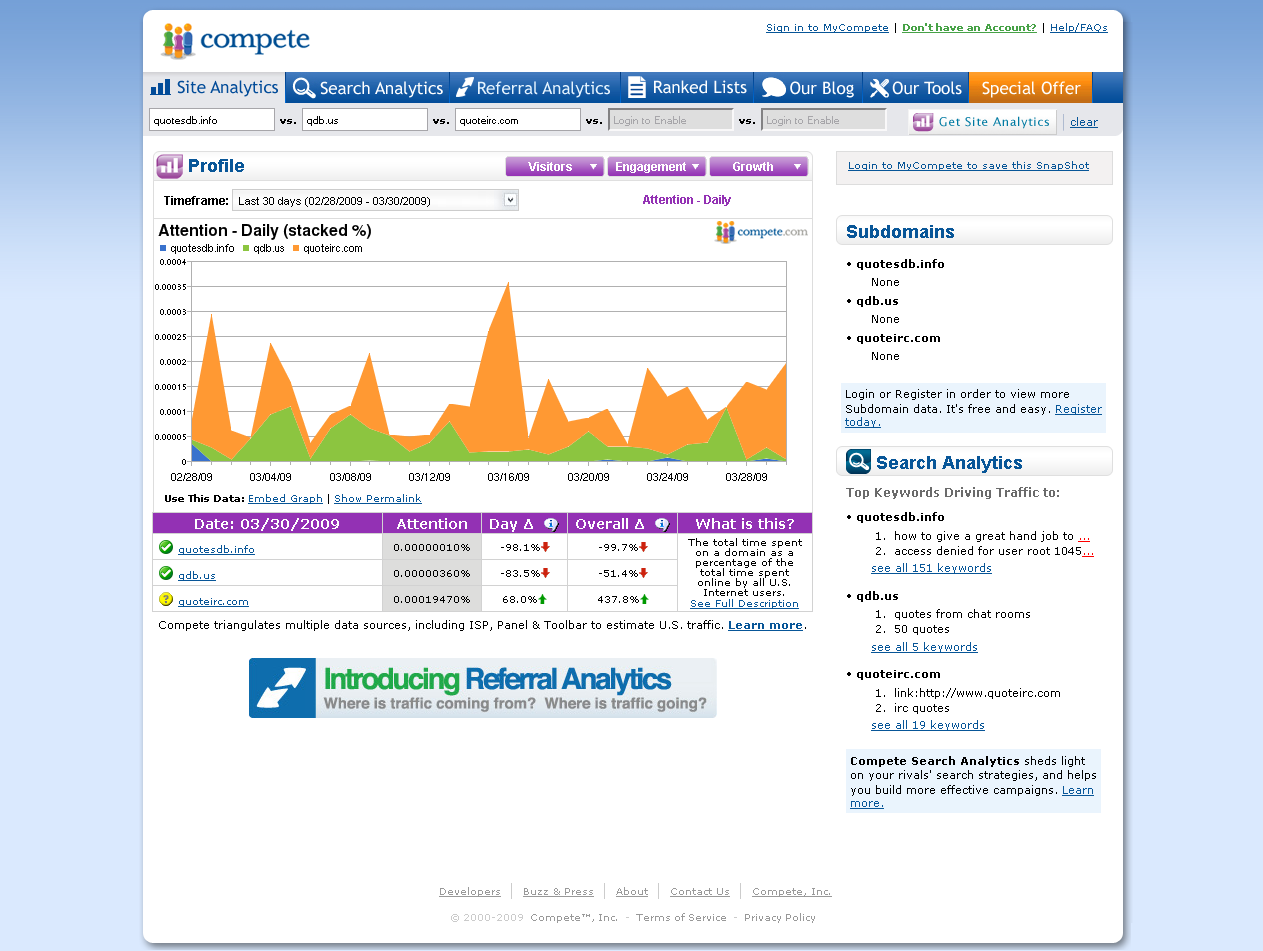
Task: Open see all 151 keywords link
Action: [931, 568]
